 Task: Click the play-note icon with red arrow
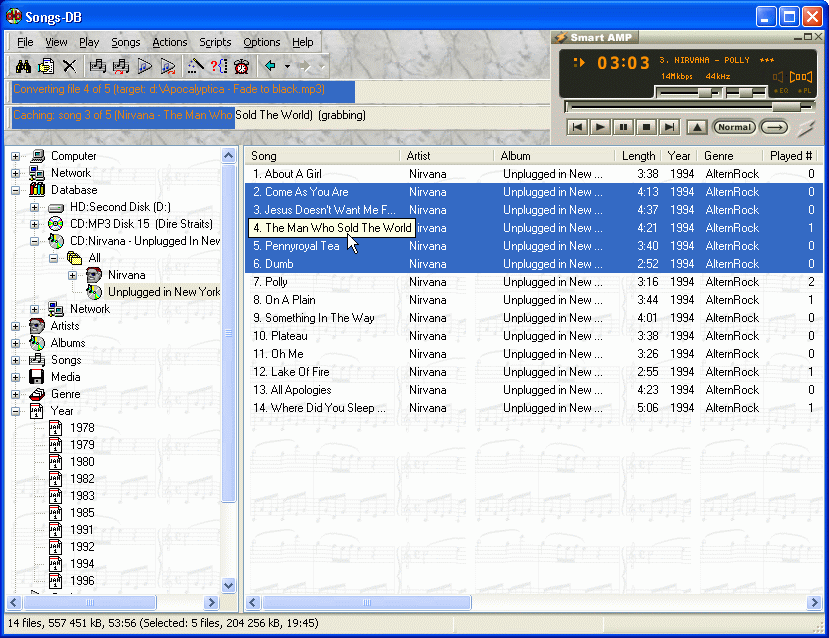tap(168, 66)
